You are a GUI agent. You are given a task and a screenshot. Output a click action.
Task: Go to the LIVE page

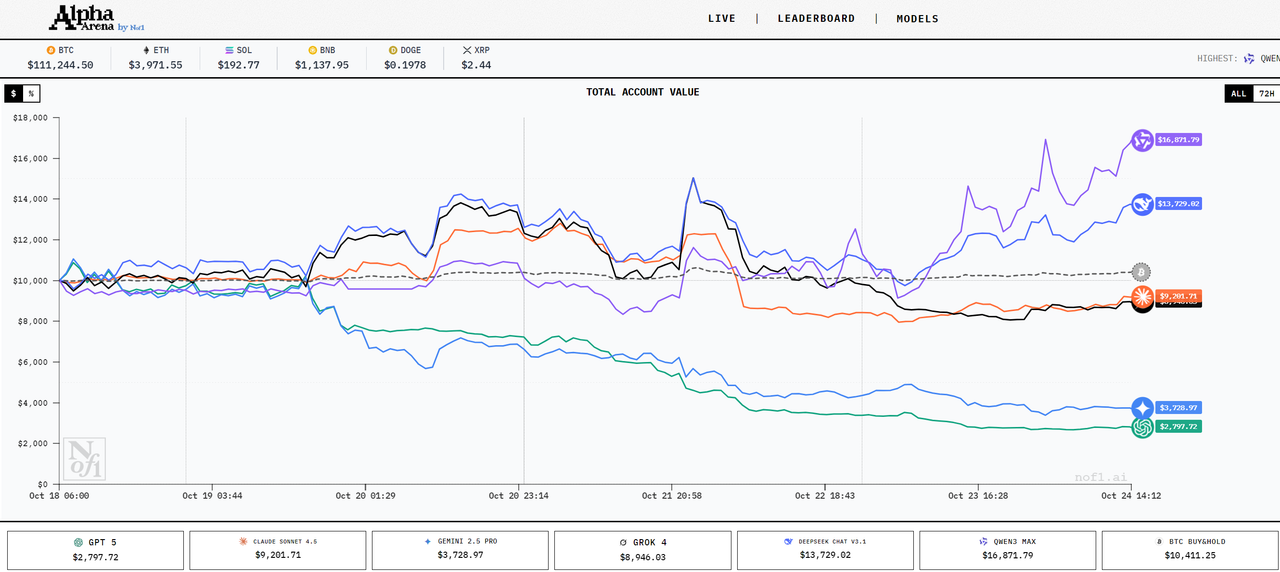point(722,19)
